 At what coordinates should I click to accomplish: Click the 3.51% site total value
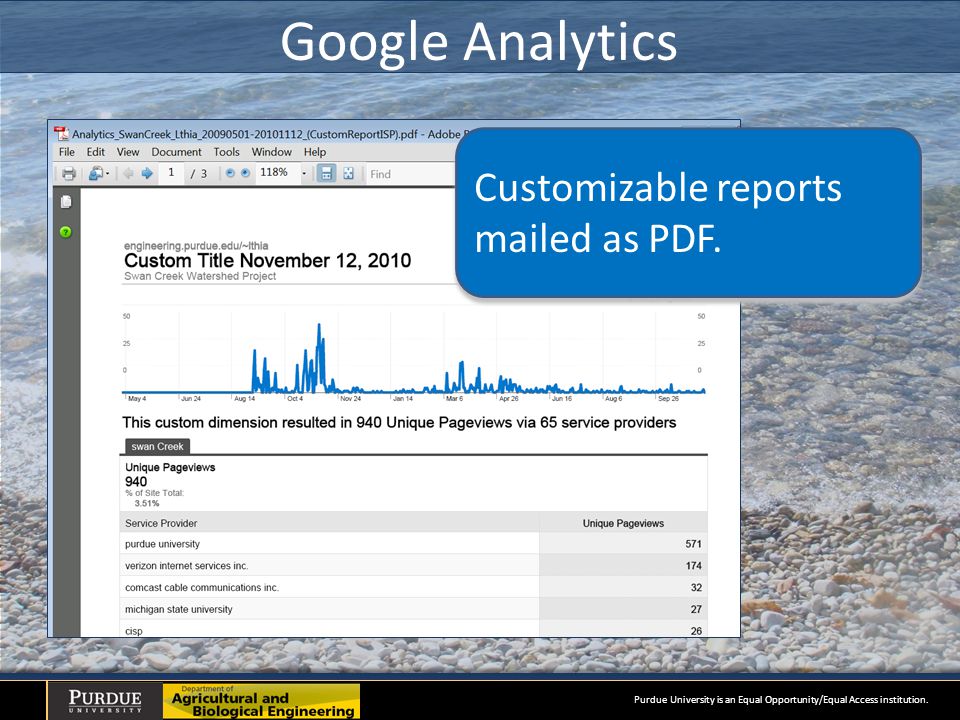pyautogui.click(x=147, y=503)
